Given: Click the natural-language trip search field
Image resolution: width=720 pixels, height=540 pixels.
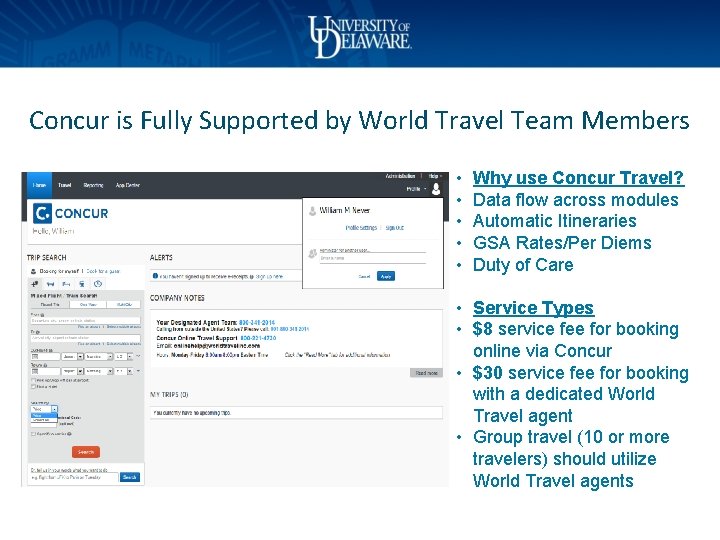Looking at the screenshot, I should click(73, 478).
